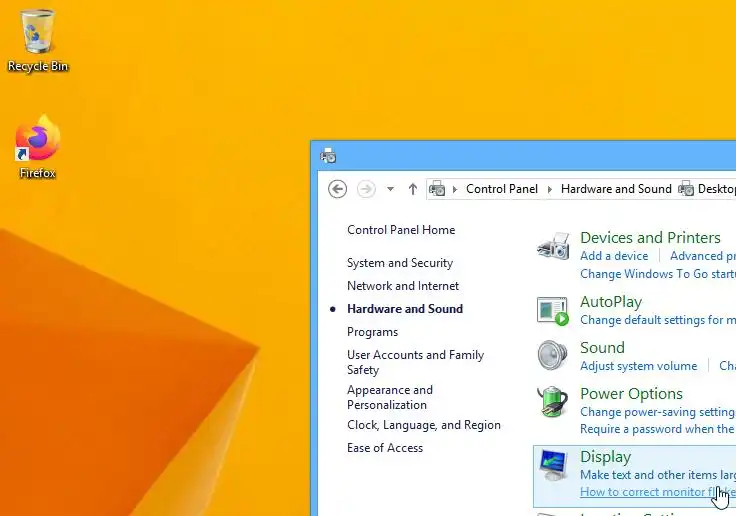This screenshot has width=736, height=516.
Task: Click Add a device link
Action: tap(614, 256)
